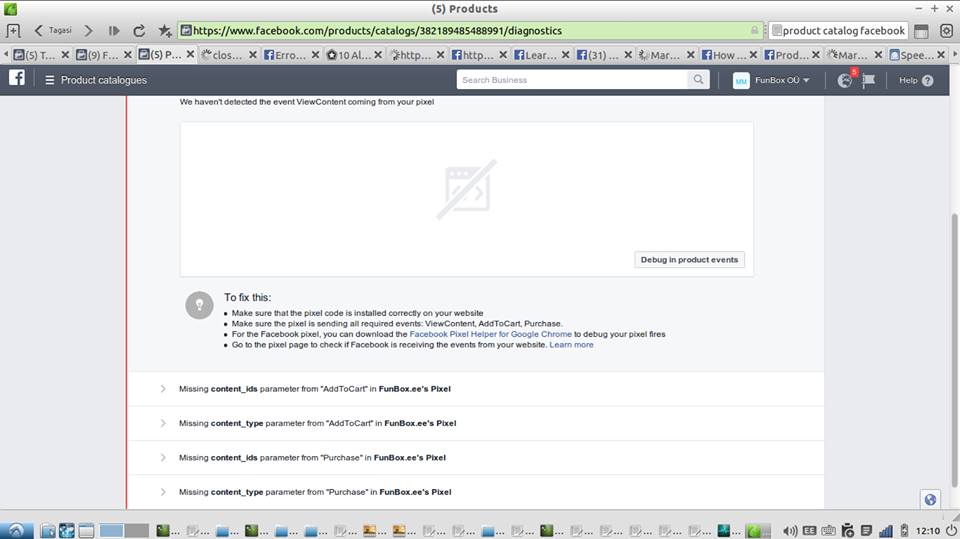Screen dimensions: 960x539
Task: Click Debug in product events button
Action: tap(689, 260)
